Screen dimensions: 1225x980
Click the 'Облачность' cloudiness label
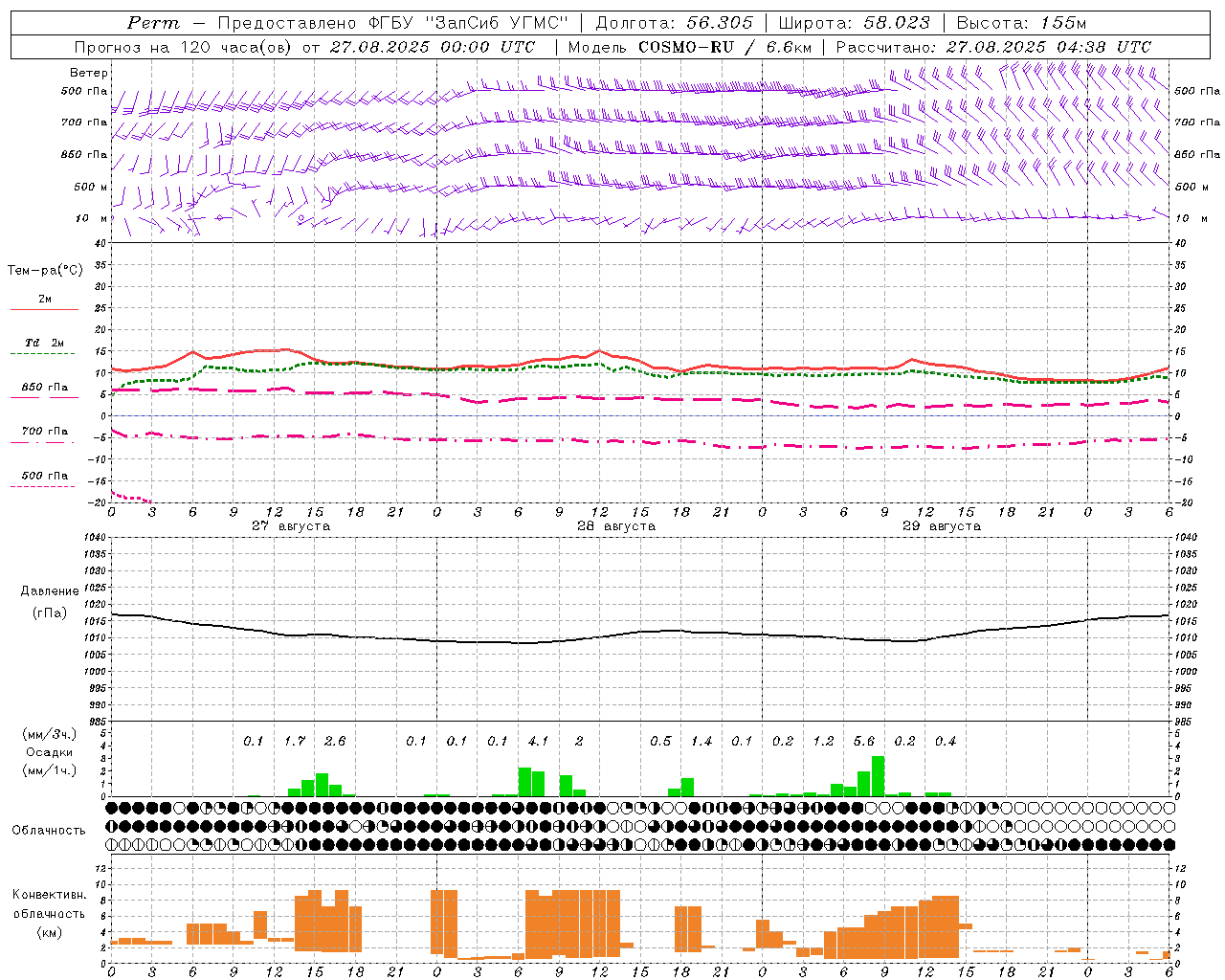coord(49,831)
